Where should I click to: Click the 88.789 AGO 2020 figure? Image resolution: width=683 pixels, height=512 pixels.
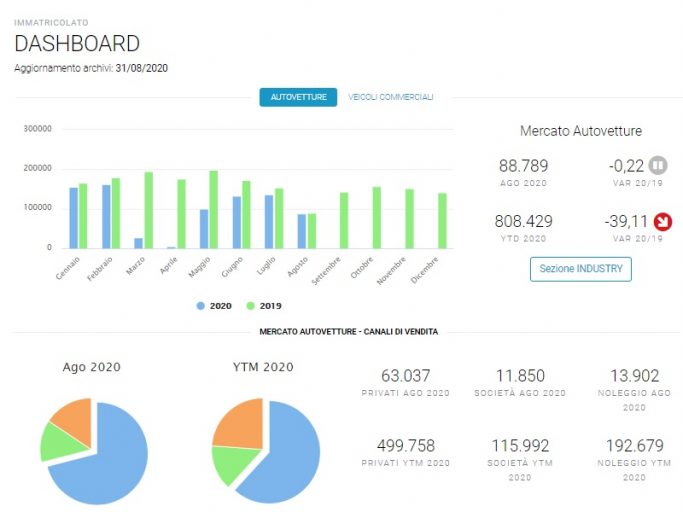click(523, 166)
